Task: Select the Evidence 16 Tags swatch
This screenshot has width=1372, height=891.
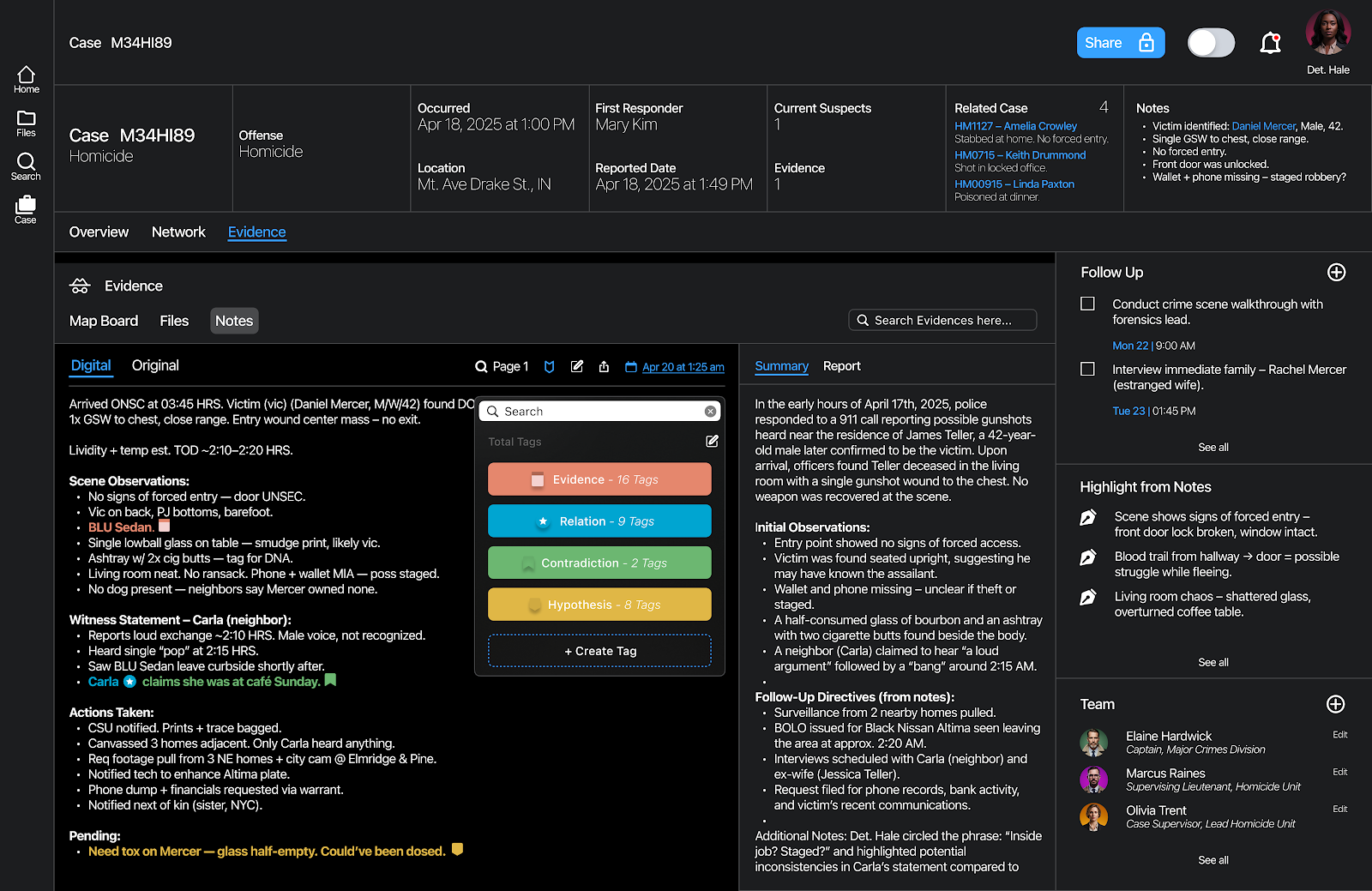Action: click(599, 479)
